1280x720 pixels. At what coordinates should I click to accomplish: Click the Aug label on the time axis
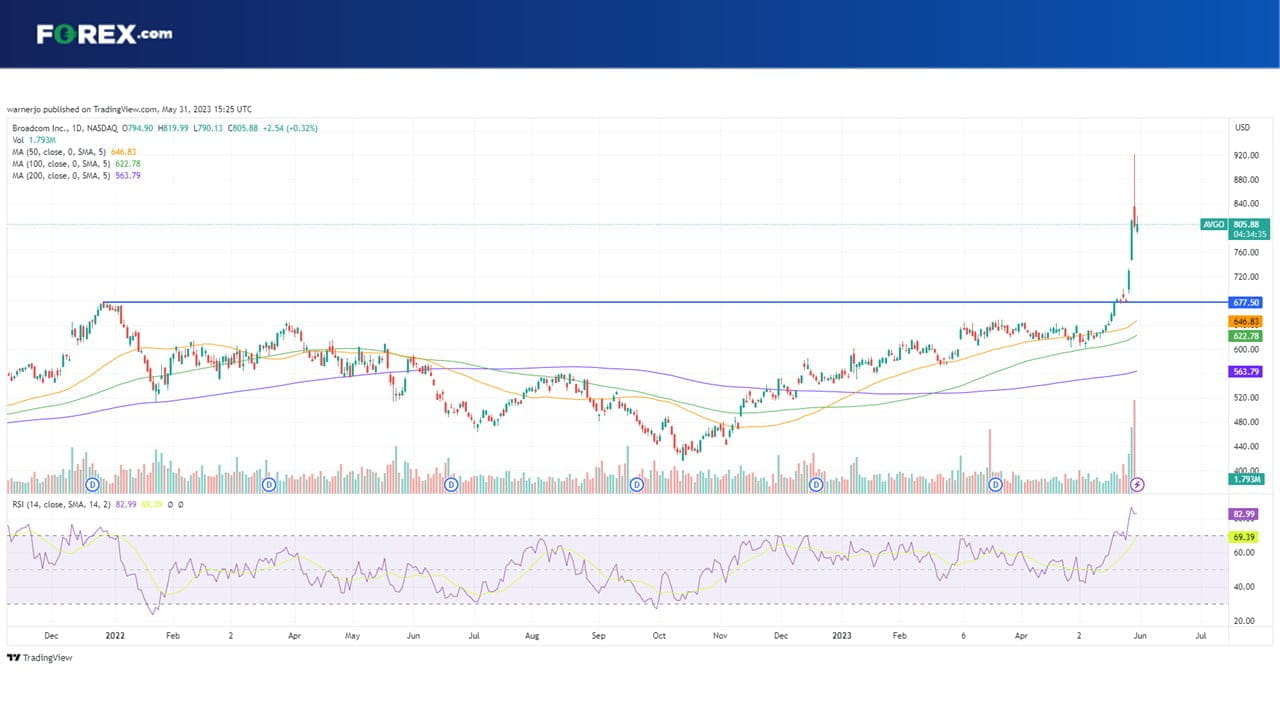tap(532, 635)
